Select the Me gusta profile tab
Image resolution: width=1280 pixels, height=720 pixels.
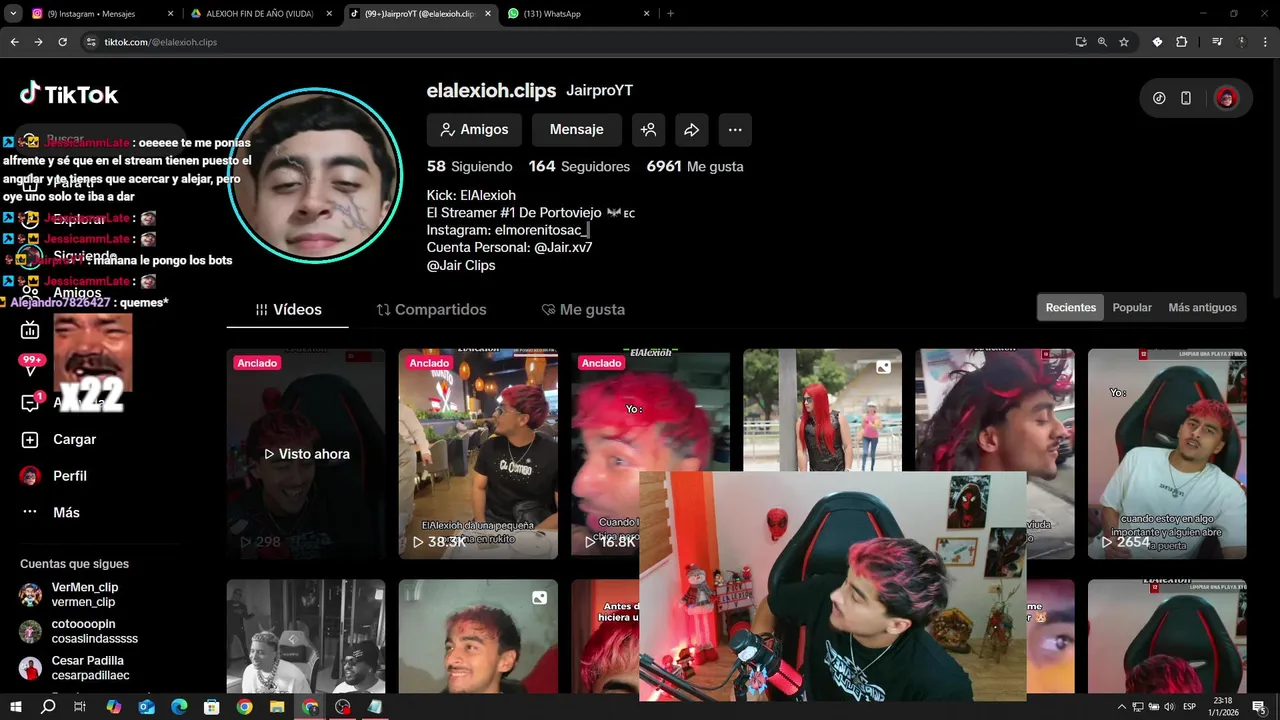pos(583,310)
